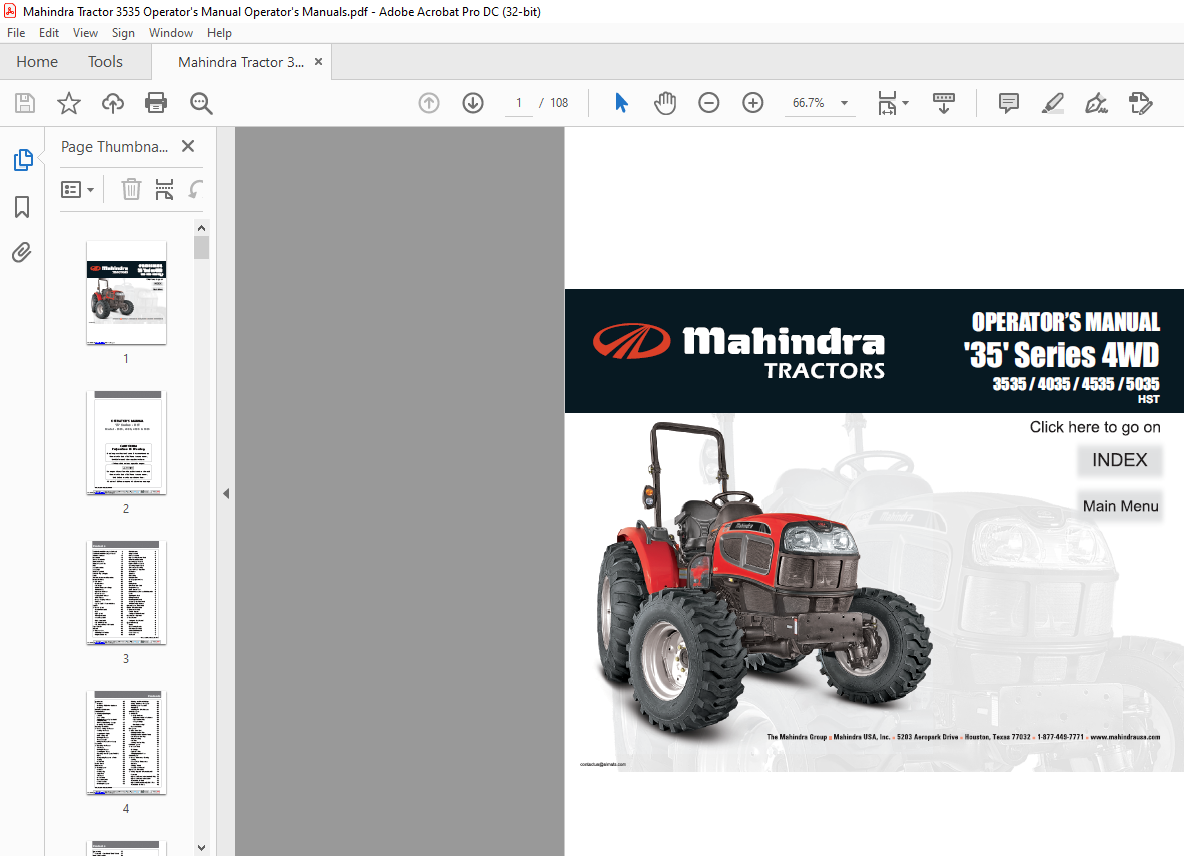Close the Mahindra Tractor document tab

(319, 62)
